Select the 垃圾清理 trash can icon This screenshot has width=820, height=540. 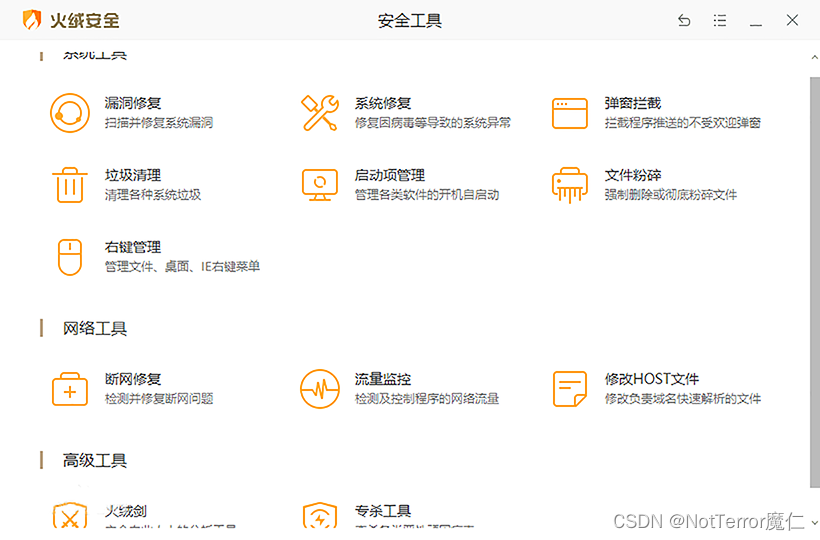(70, 185)
